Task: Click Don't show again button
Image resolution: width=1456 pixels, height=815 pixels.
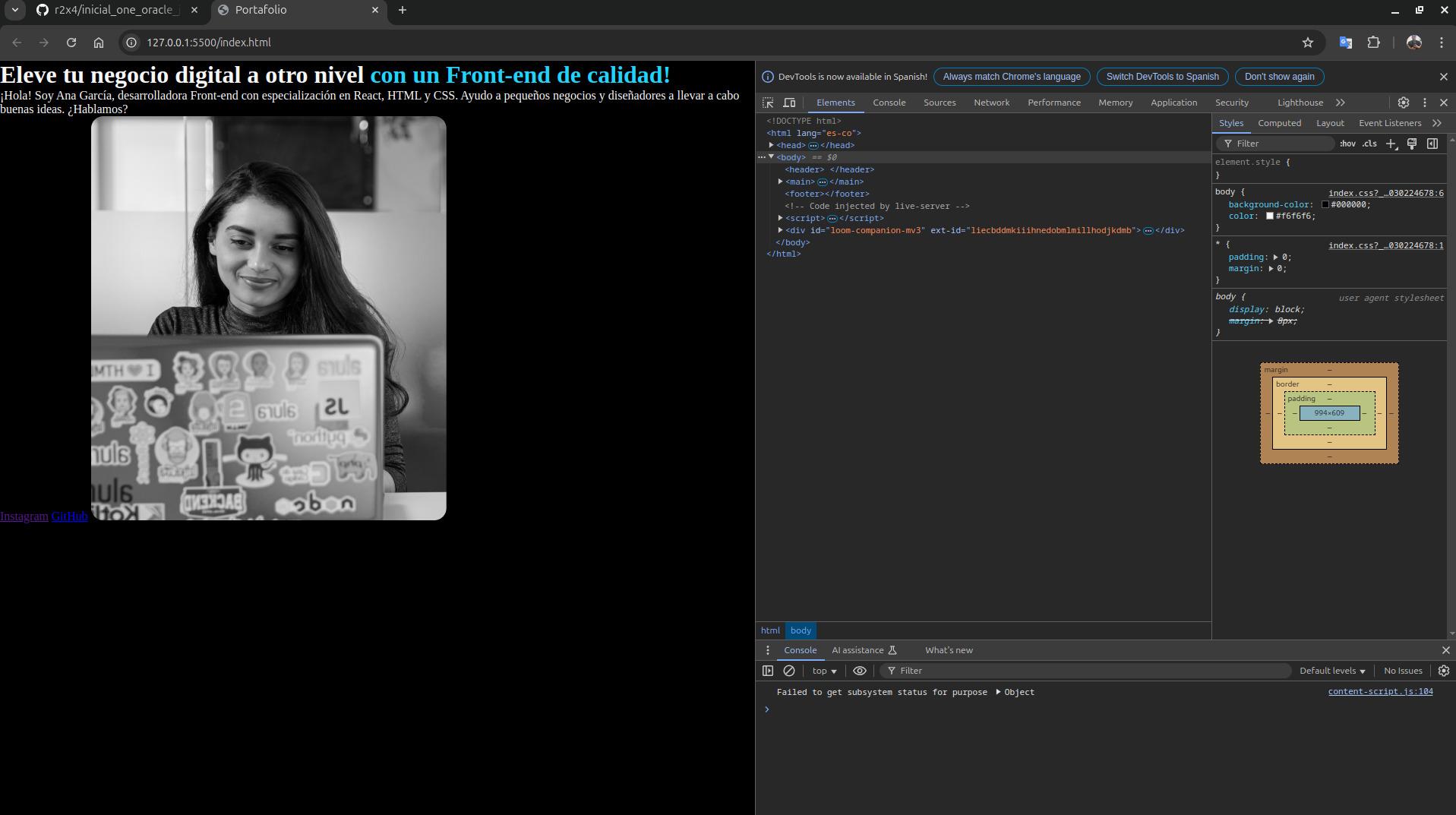Action: click(x=1280, y=77)
